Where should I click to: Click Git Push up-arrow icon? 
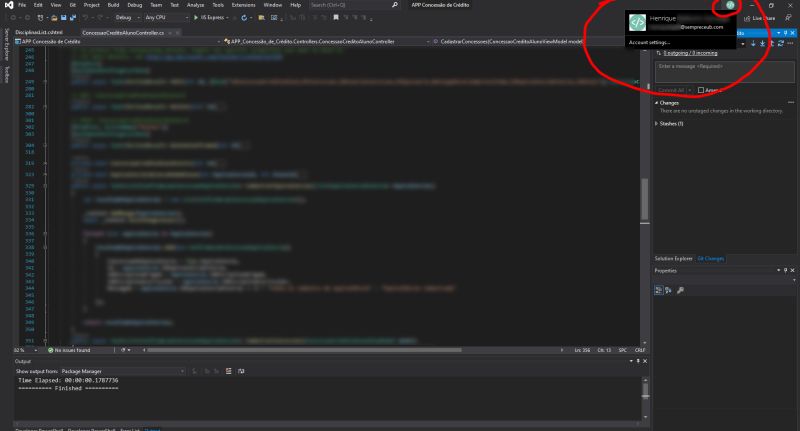(x=771, y=43)
